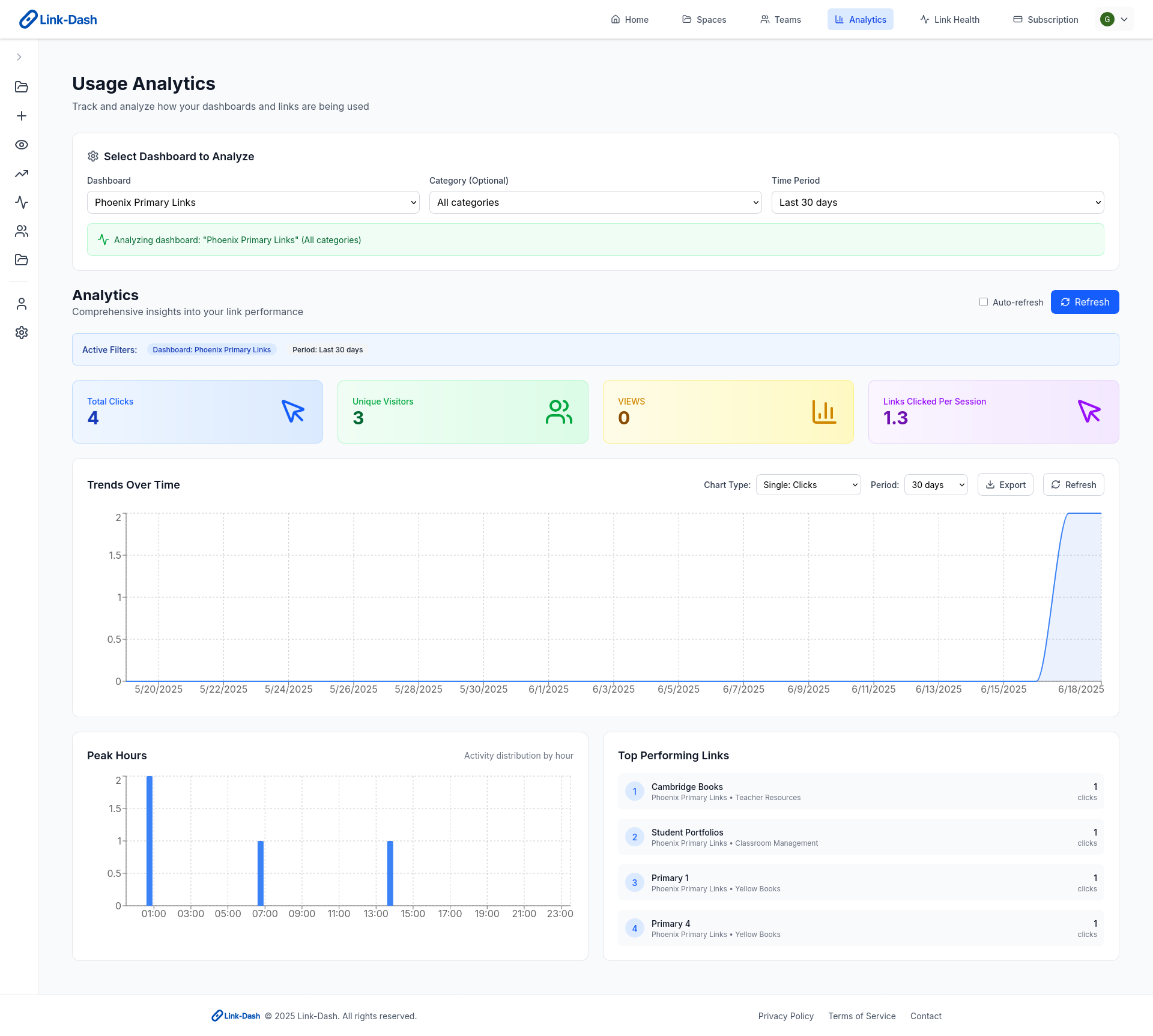
Task: Click pulse icon in Analyzing dashboard banner
Action: (x=103, y=239)
